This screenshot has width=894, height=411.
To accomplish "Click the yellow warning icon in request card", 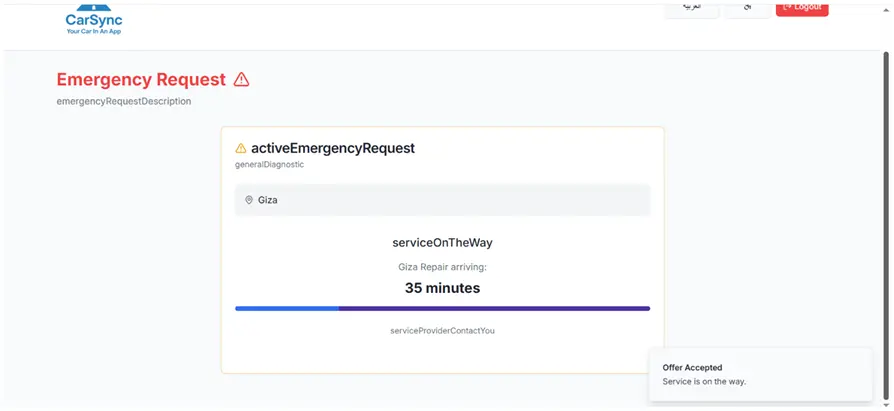I will [240, 148].
